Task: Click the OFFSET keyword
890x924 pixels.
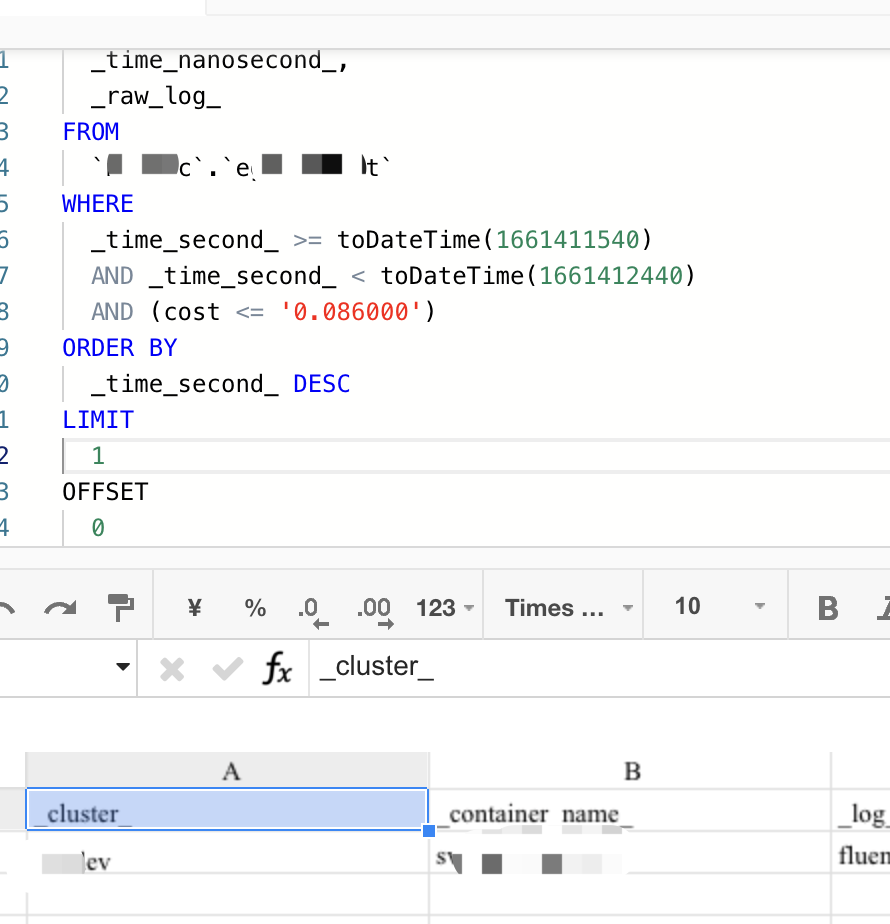Action: pos(106,491)
